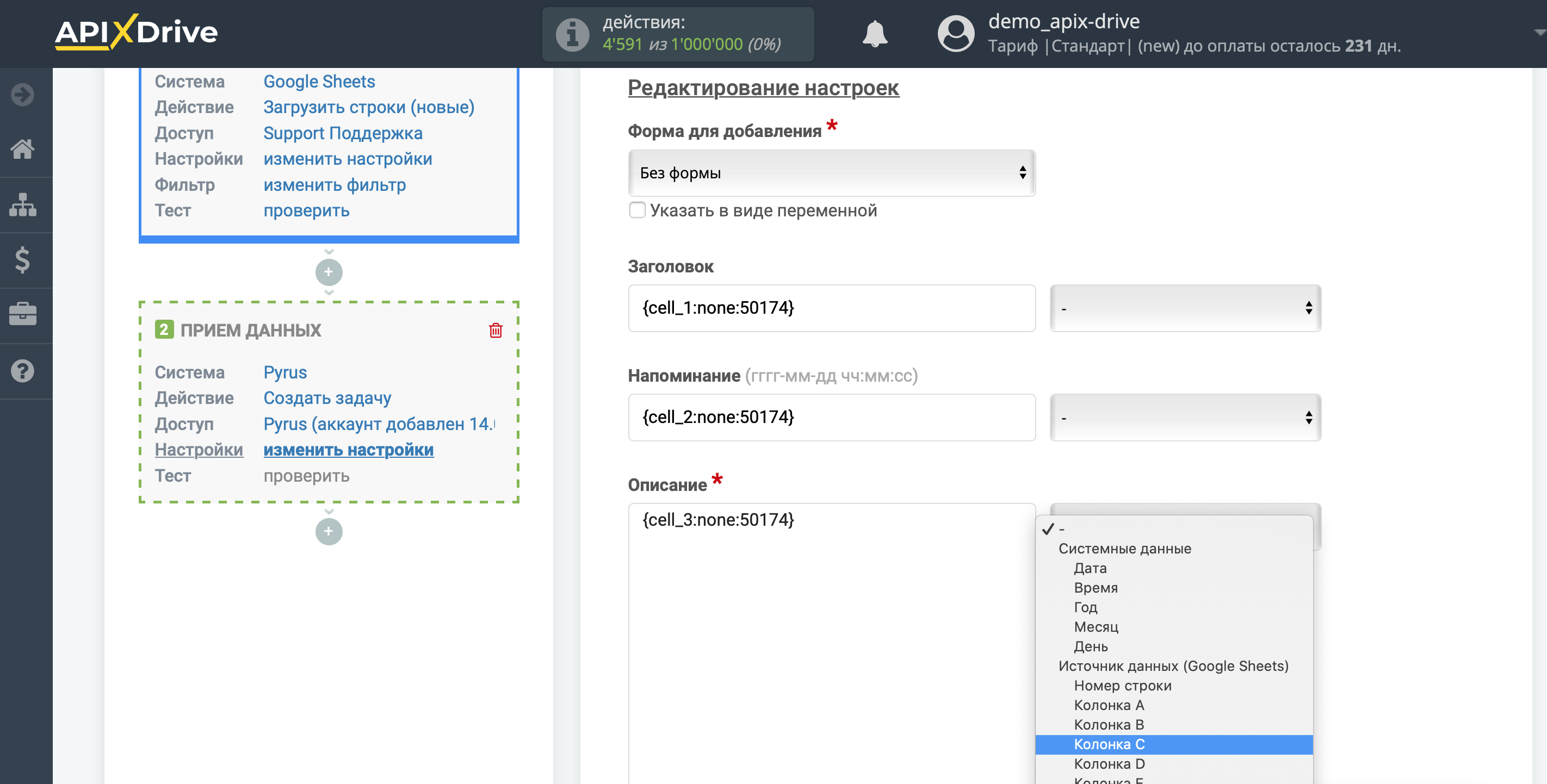1547x784 pixels.
Task: Open the "Pyrus" system link
Action: 284,372
